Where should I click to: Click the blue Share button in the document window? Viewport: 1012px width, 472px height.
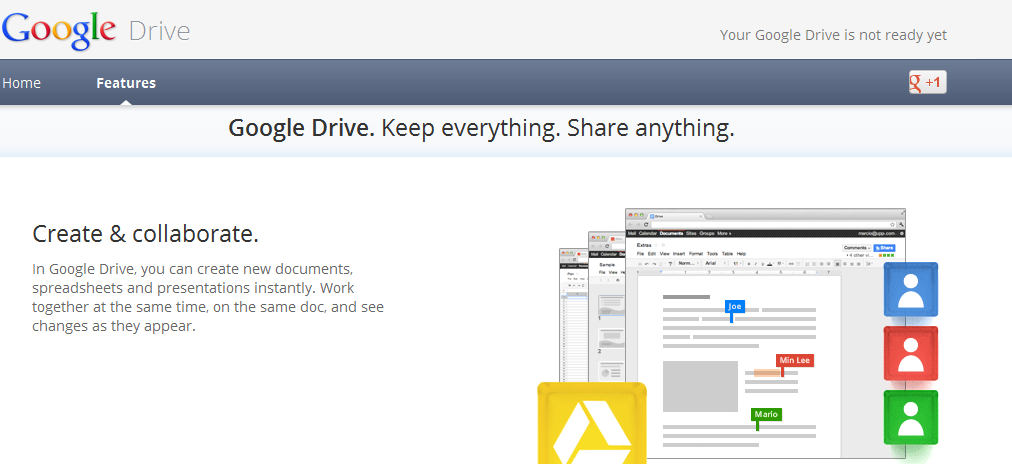pos(884,246)
